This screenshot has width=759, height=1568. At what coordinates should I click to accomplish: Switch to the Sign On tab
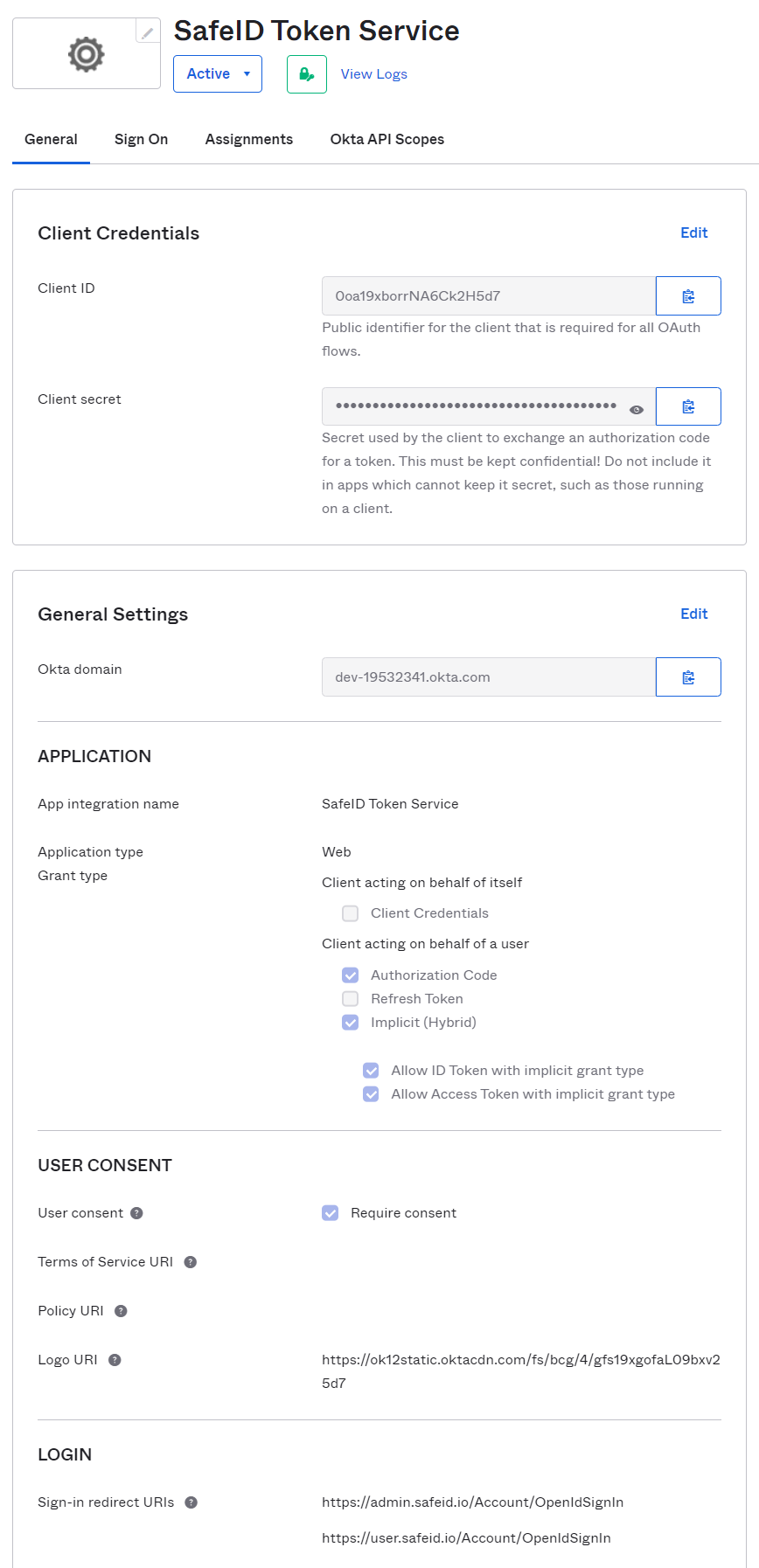tap(141, 140)
